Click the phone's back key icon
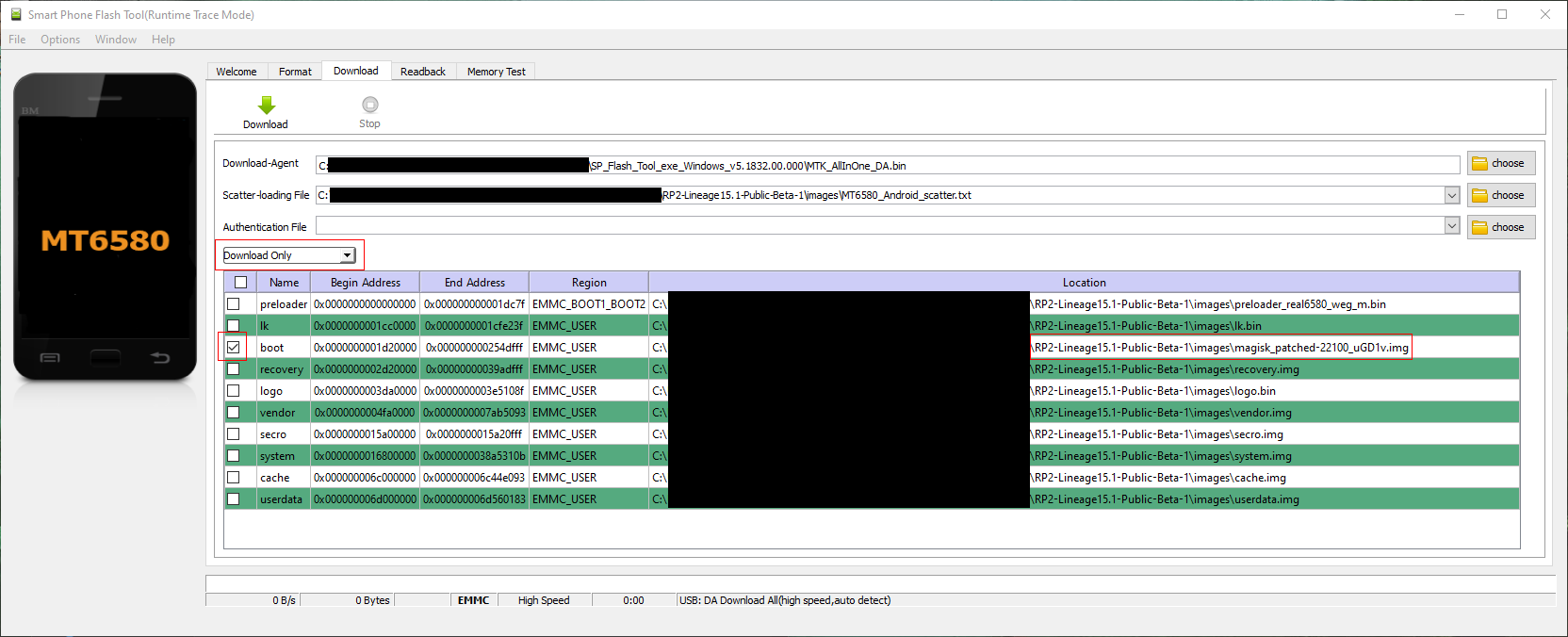Viewport: 1568px width, 637px height. [x=160, y=358]
